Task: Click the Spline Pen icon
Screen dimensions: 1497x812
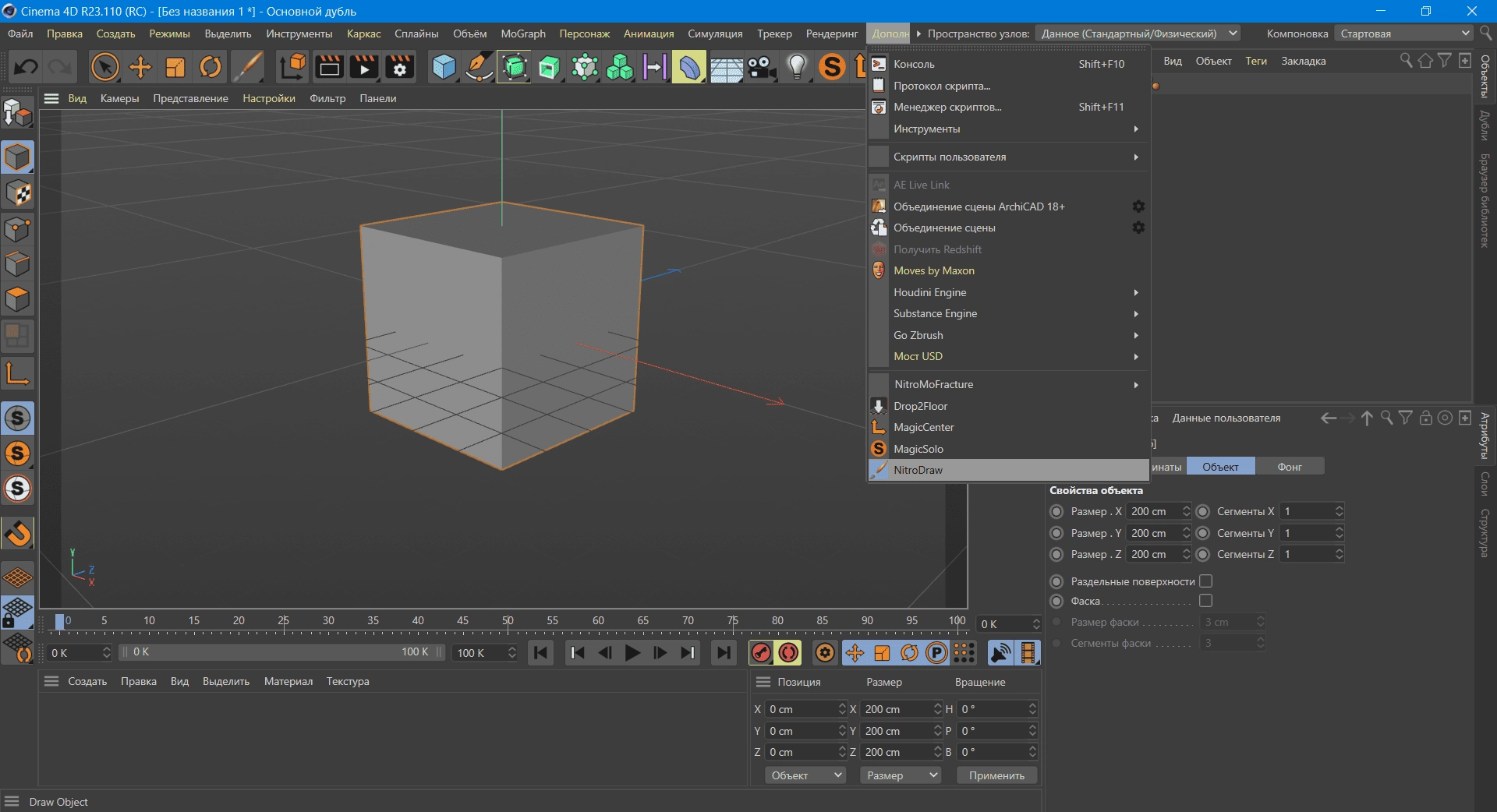Action: pyautogui.click(x=479, y=67)
